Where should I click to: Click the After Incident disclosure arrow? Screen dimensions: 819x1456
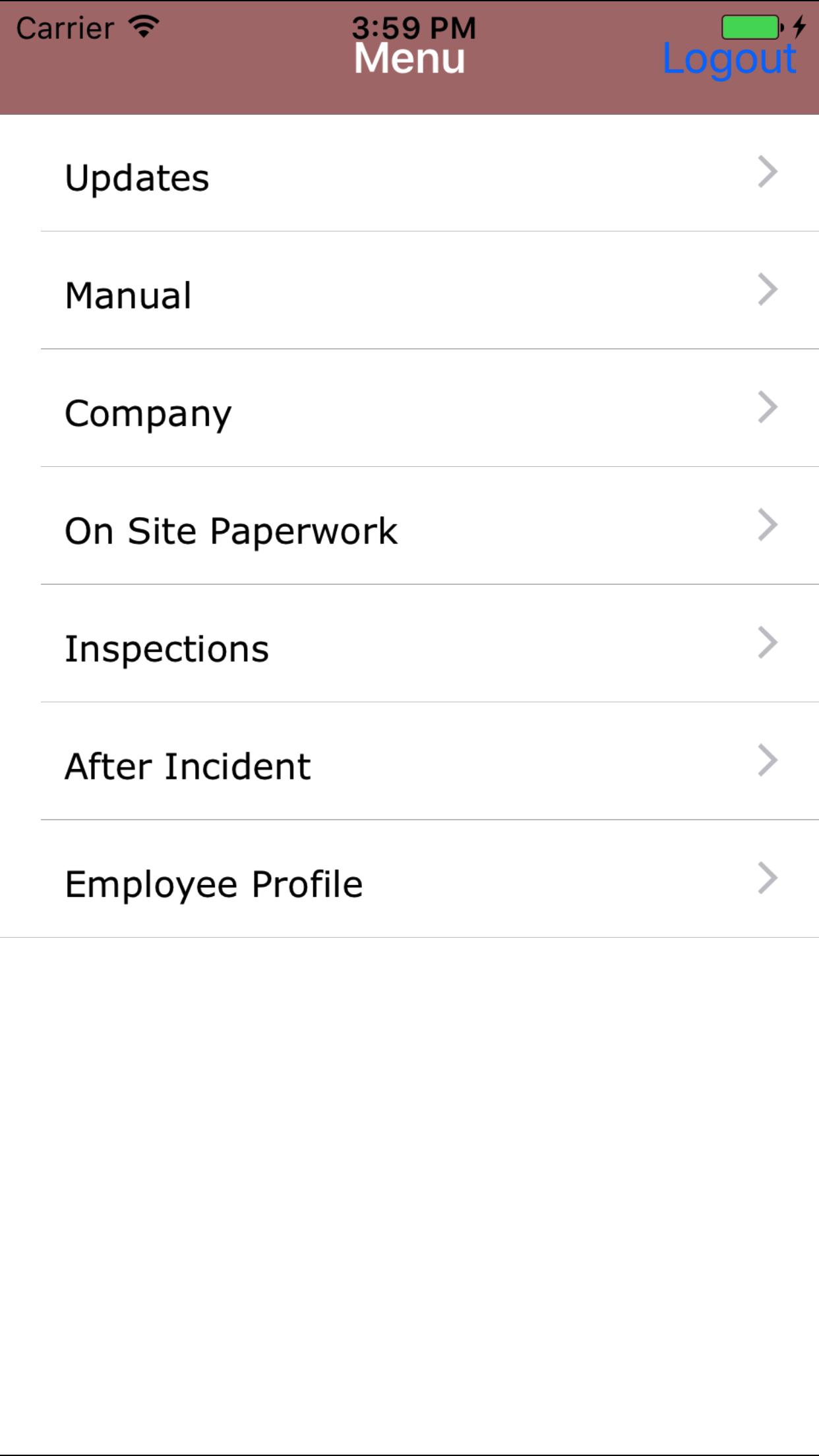(768, 761)
